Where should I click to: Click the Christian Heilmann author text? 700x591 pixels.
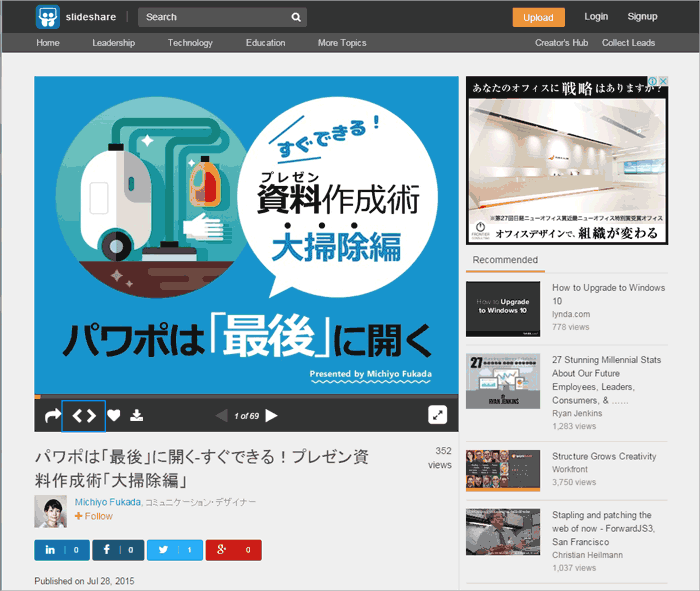(x=588, y=555)
